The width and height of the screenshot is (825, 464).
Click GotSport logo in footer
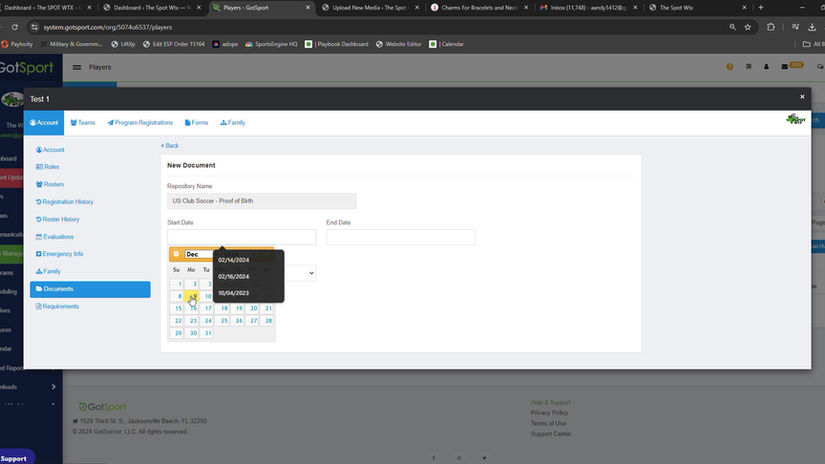(x=103, y=407)
